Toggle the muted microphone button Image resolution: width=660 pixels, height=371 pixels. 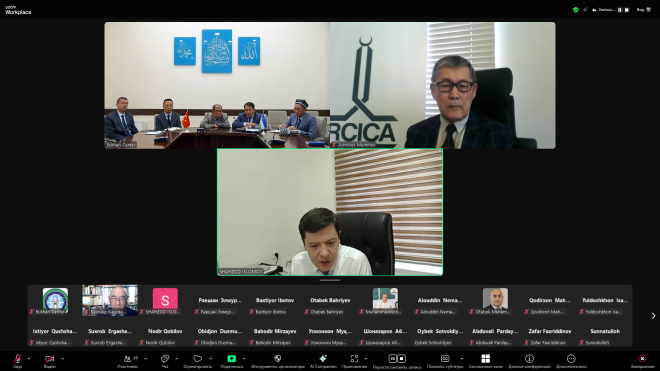18,361
